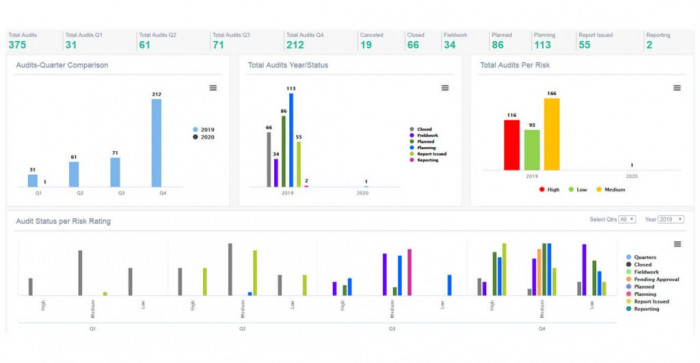This screenshot has width=700, height=363.
Task: Open the Select Qtrs dropdown
Action: tap(627, 219)
